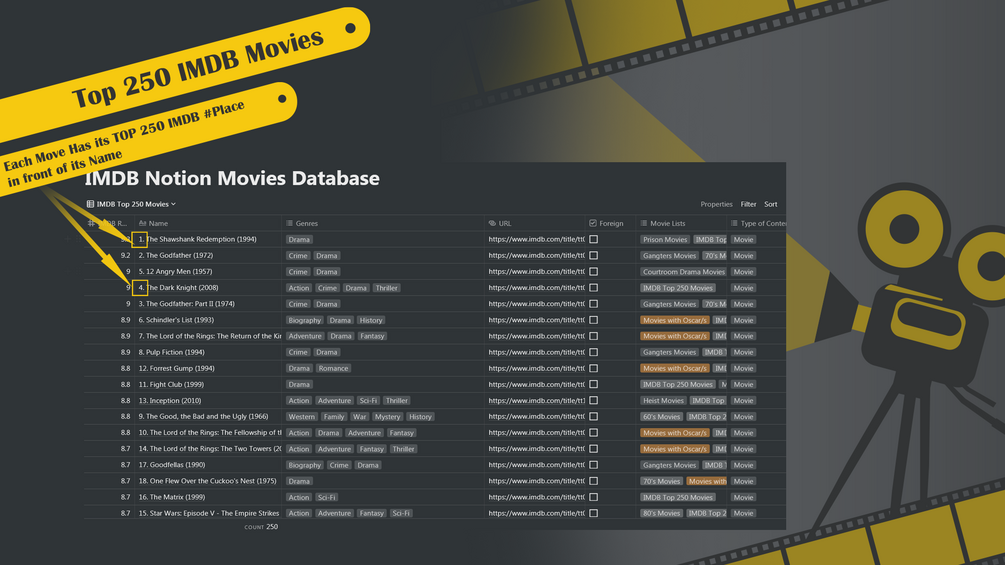Click Gangters Movies tag in the Pulp Fiction row
This screenshot has width=1005, height=565.
tap(669, 352)
